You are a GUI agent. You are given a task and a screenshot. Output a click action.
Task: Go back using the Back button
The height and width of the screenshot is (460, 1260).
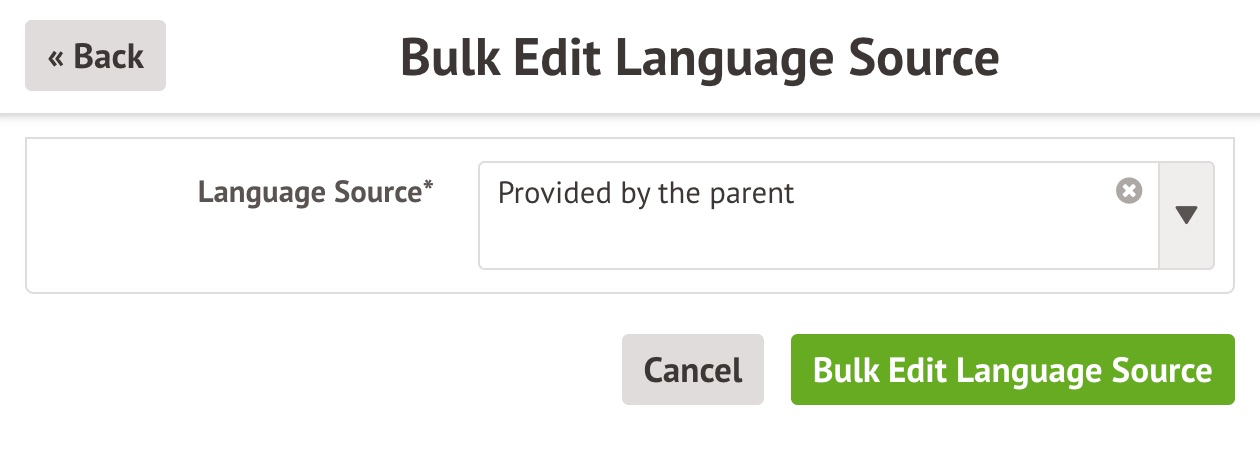(95, 56)
